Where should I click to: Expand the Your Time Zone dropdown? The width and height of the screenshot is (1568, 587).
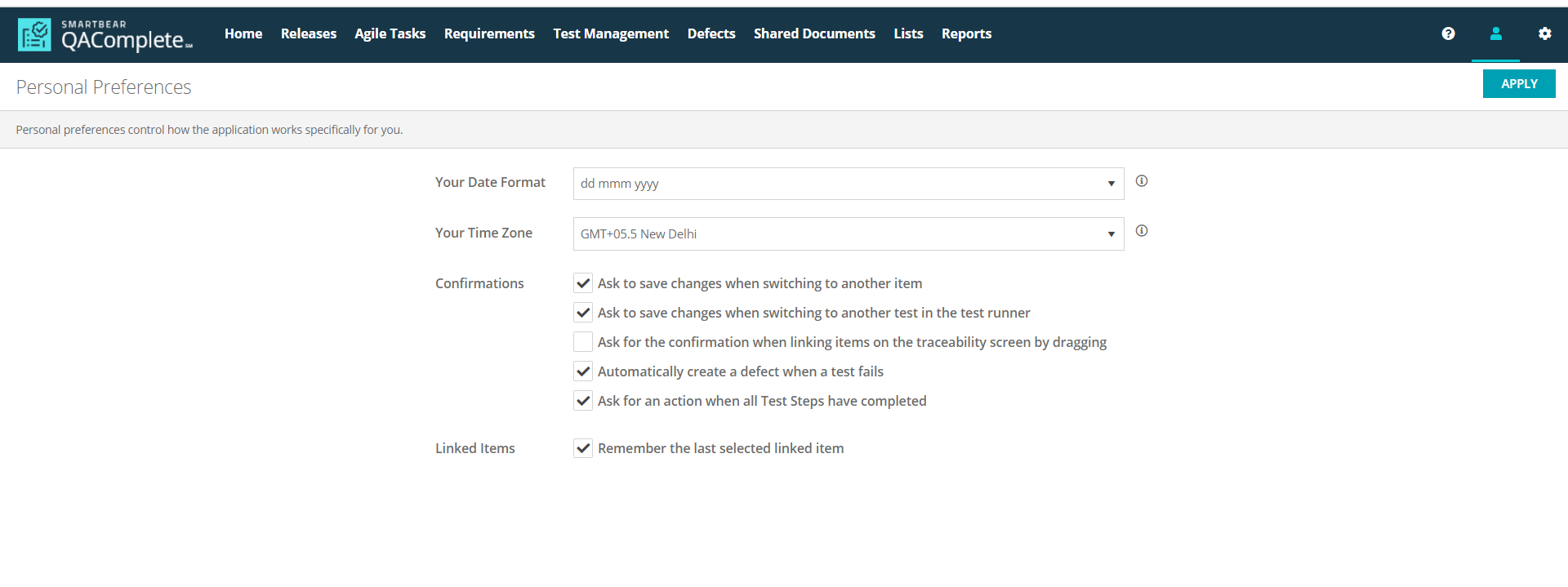click(848, 234)
